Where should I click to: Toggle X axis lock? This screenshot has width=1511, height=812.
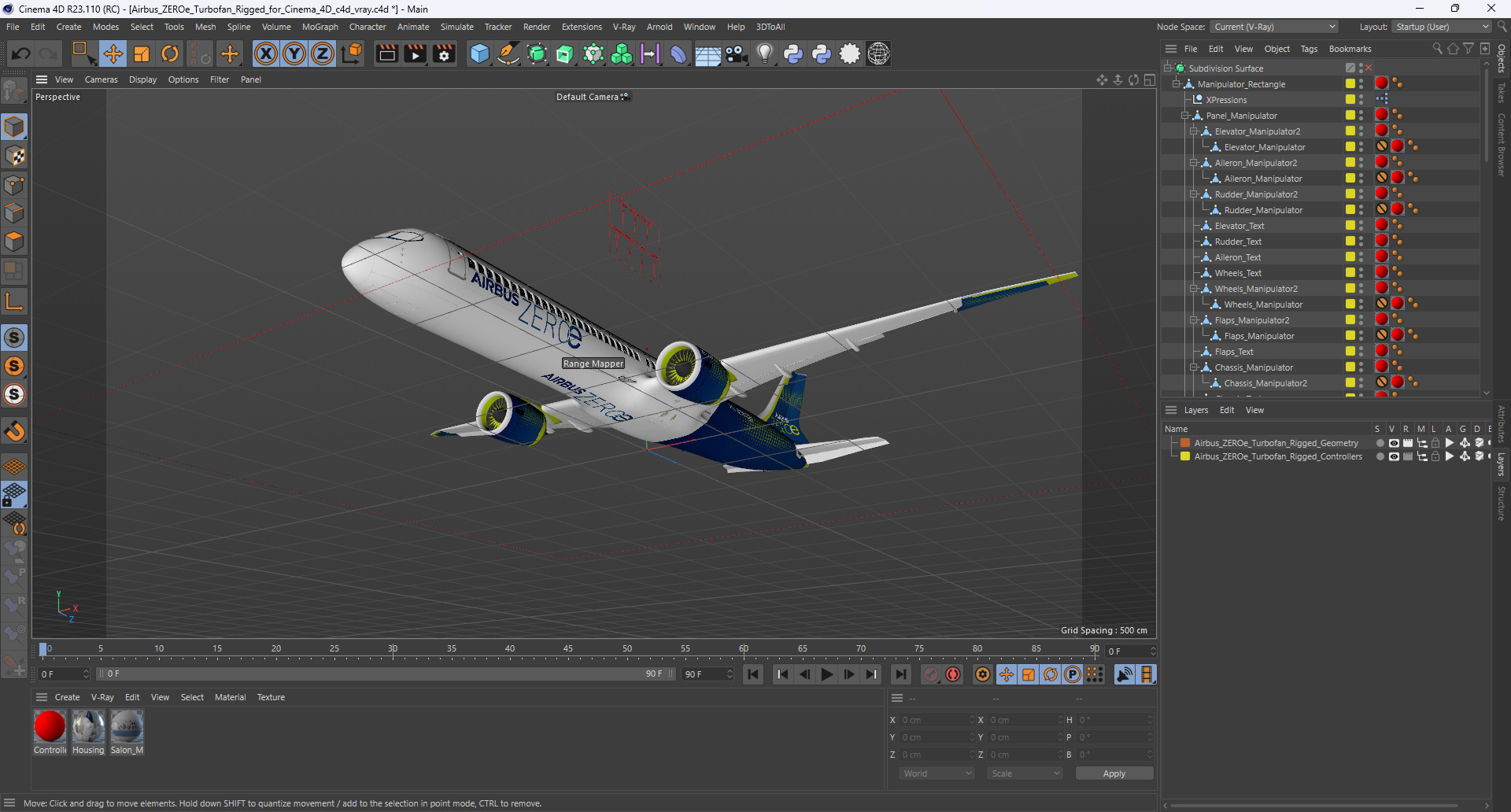(x=266, y=54)
